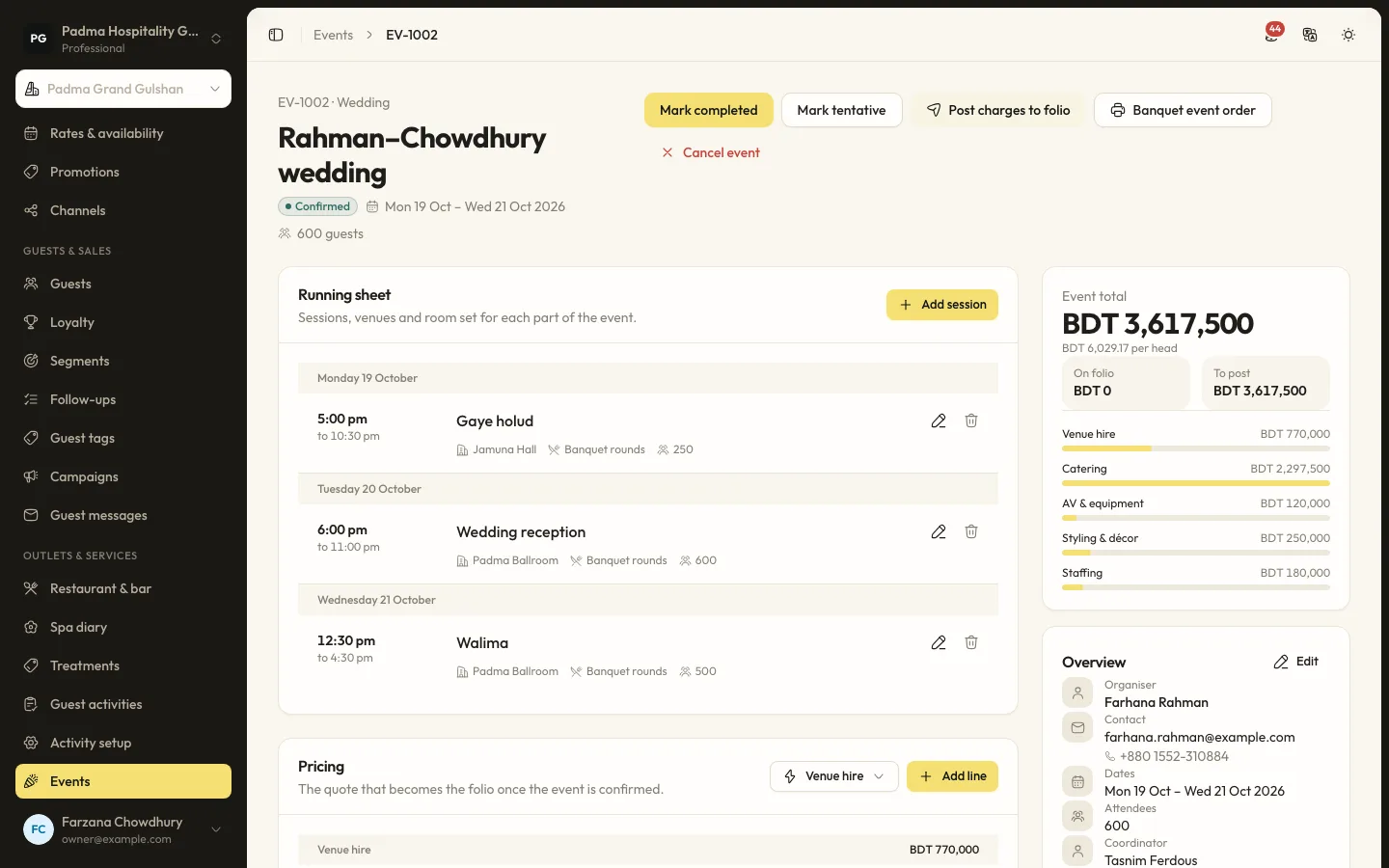This screenshot has height=868, width=1389.
Task: Click coordinator name Tasnim Ferdous
Action: pos(1151,860)
